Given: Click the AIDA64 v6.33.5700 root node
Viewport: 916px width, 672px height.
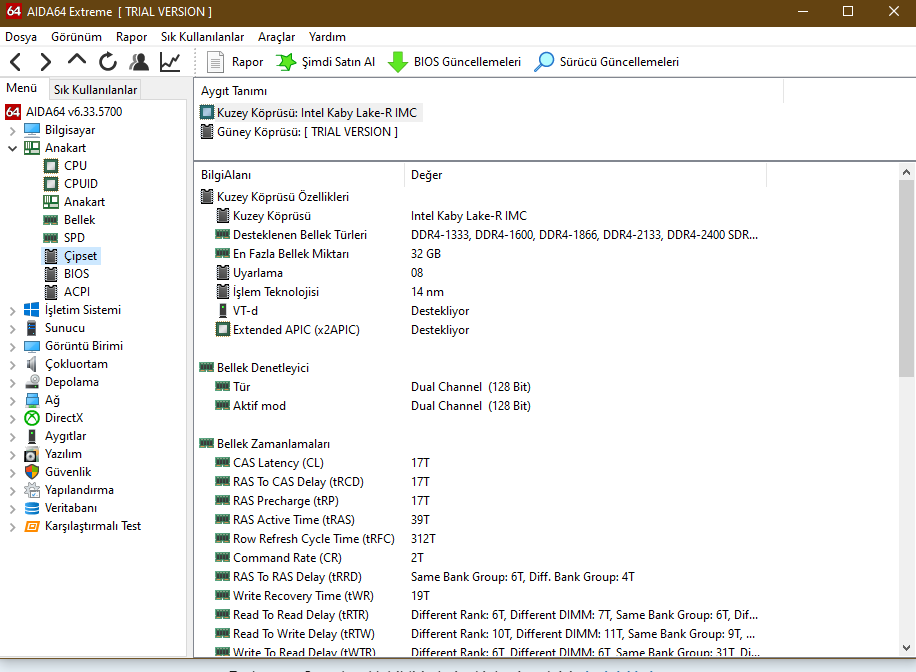Looking at the screenshot, I should 74,112.
